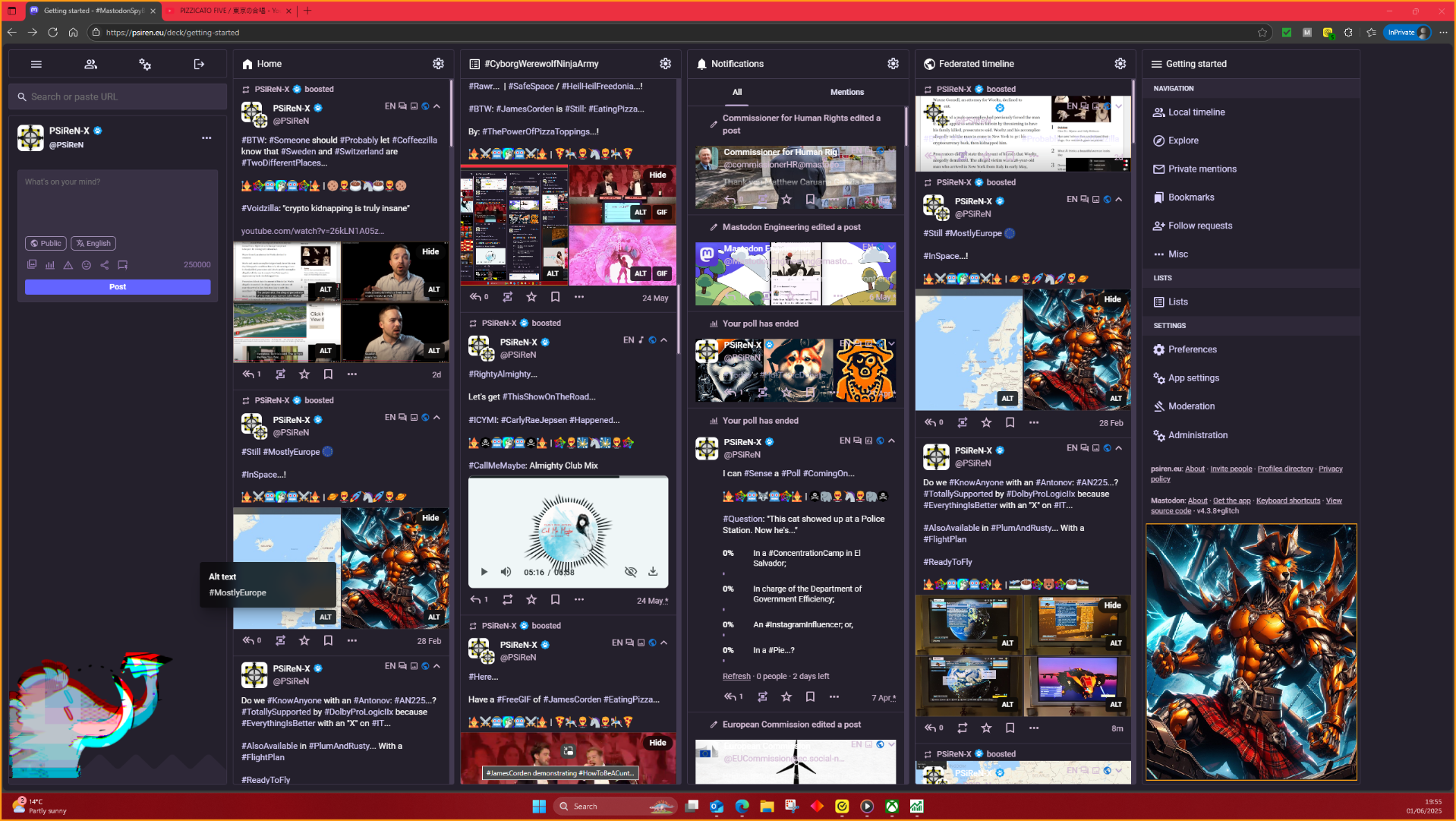This screenshot has width=1456, height=821.
Task: Reply to the Home post dated 2d
Action: pyautogui.click(x=248, y=374)
